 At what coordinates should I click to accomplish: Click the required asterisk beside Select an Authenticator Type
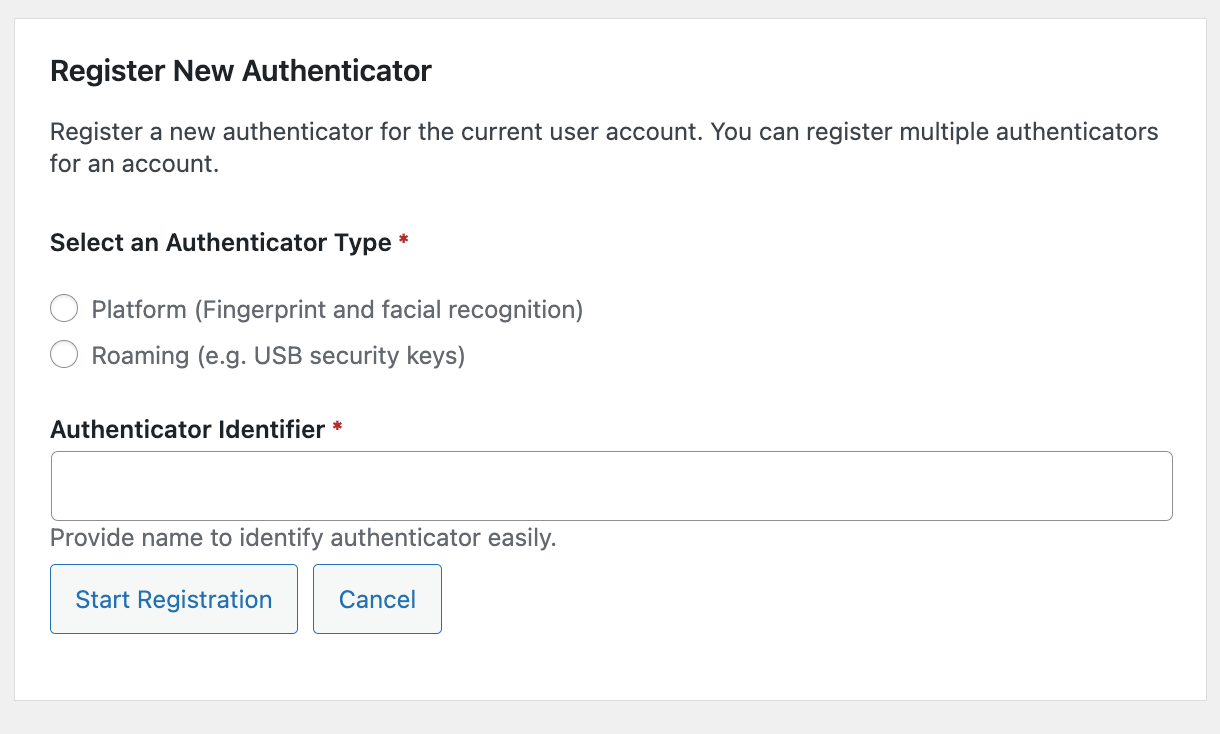pyautogui.click(x=403, y=242)
